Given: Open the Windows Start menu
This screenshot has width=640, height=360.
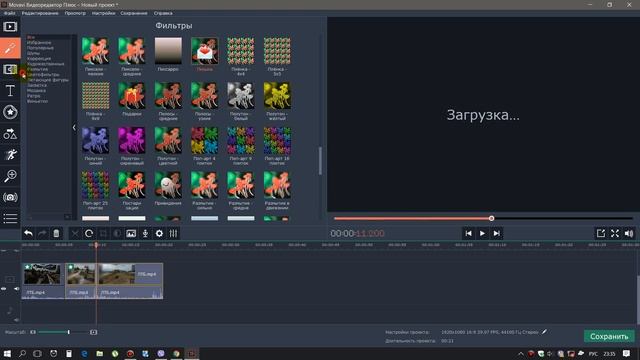Looking at the screenshot, I should 7,353.
